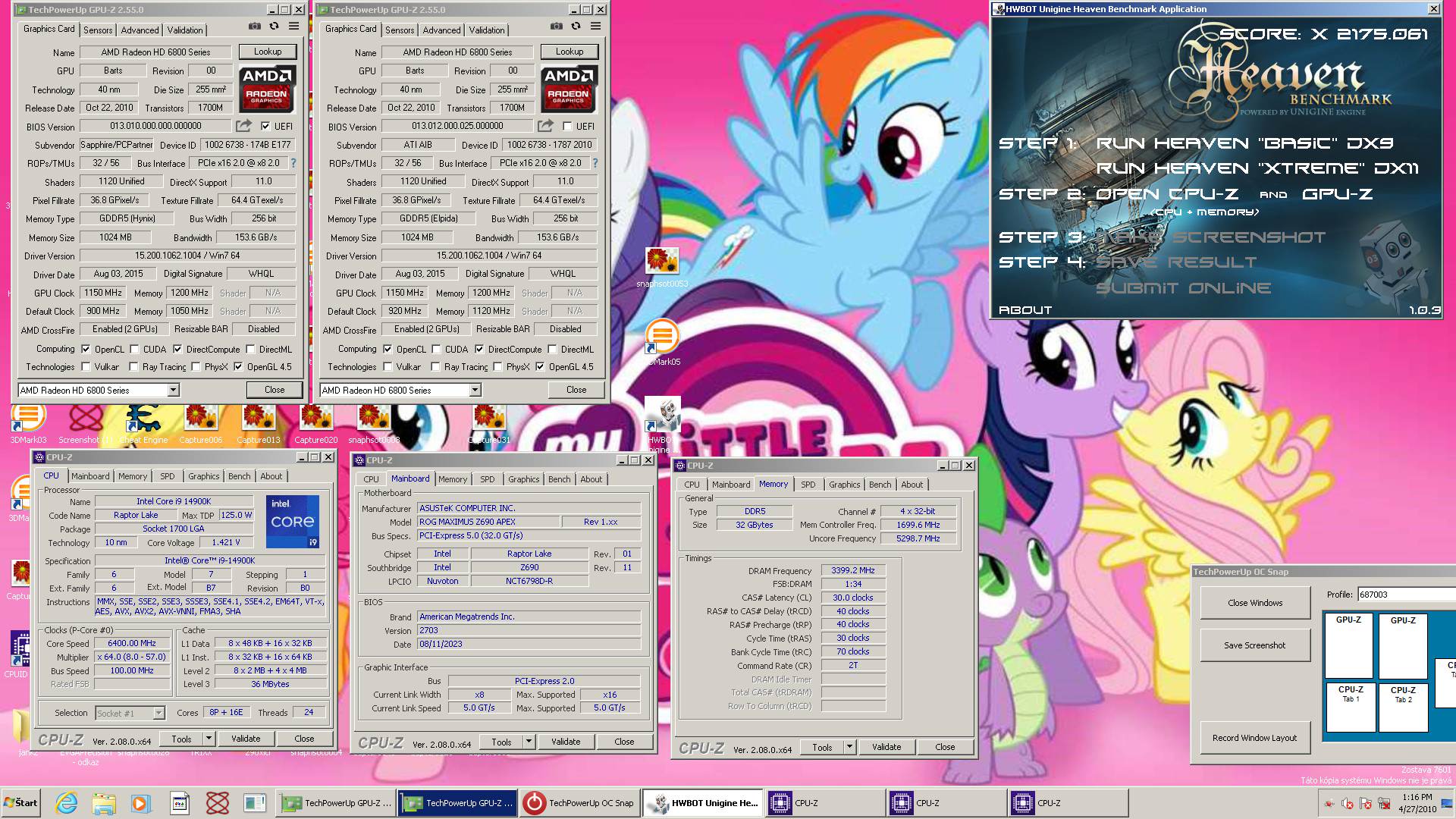The height and width of the screenshot is (819, 1456).
Task: Select Bench tab in CPU-Z Mainboard window
Action: [x=559, y=479]
